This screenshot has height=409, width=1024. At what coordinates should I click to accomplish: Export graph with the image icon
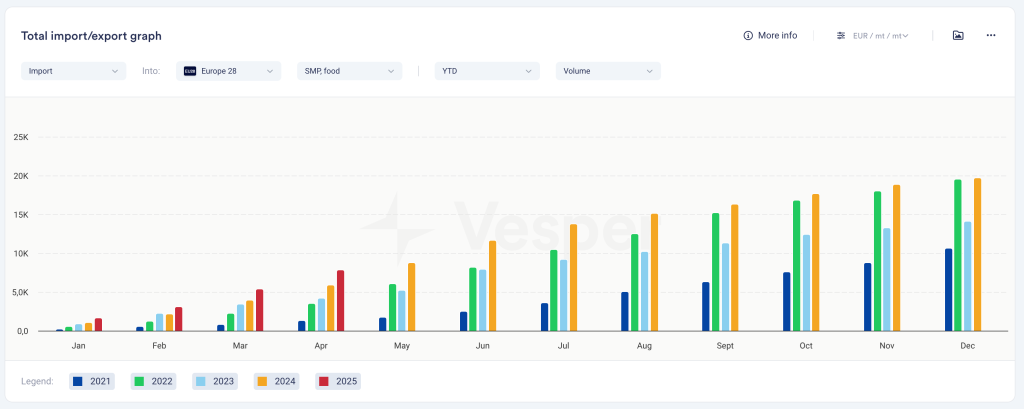pos(958,35)
